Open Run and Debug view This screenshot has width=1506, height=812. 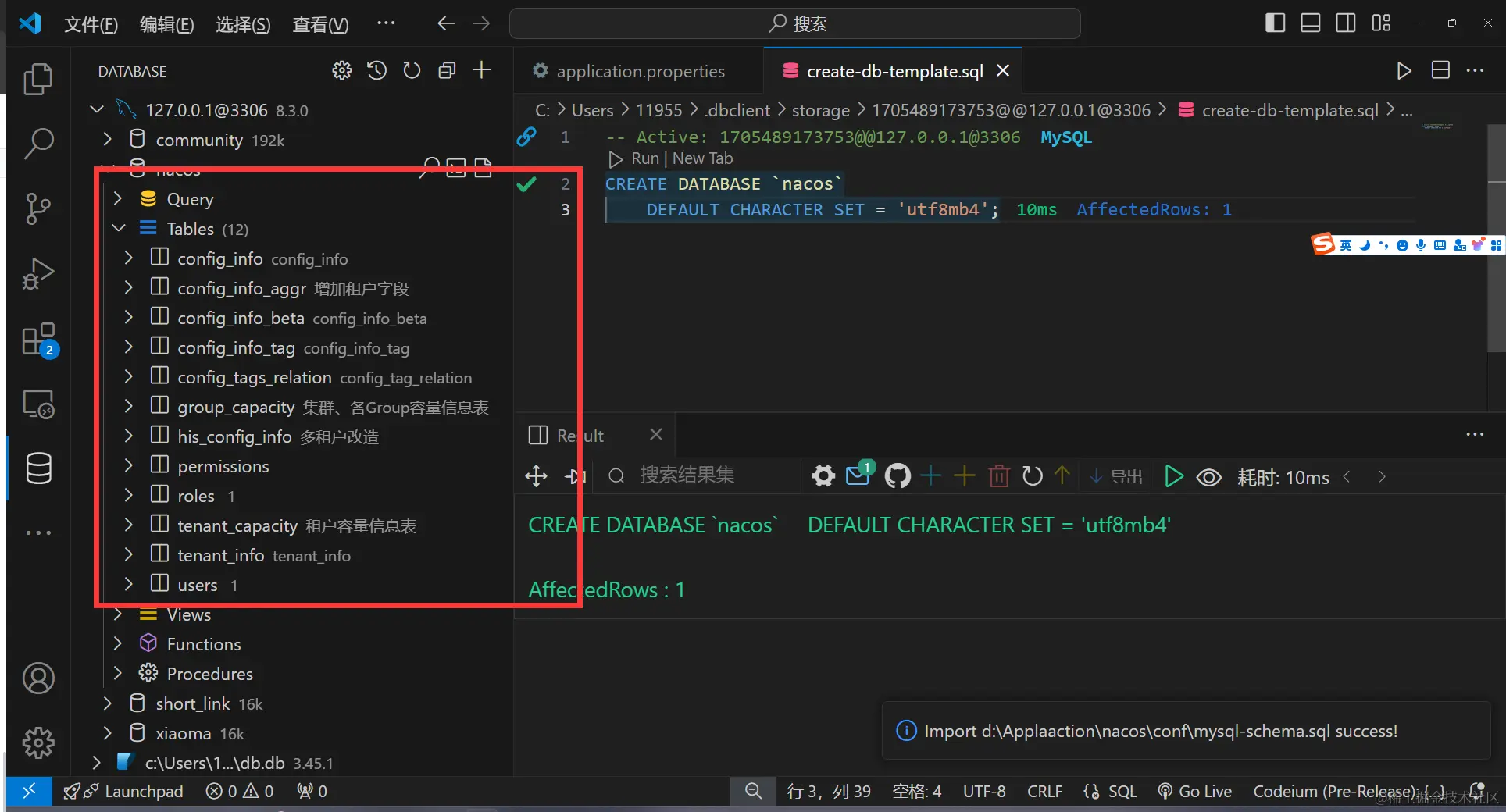(x=38, y=274)
